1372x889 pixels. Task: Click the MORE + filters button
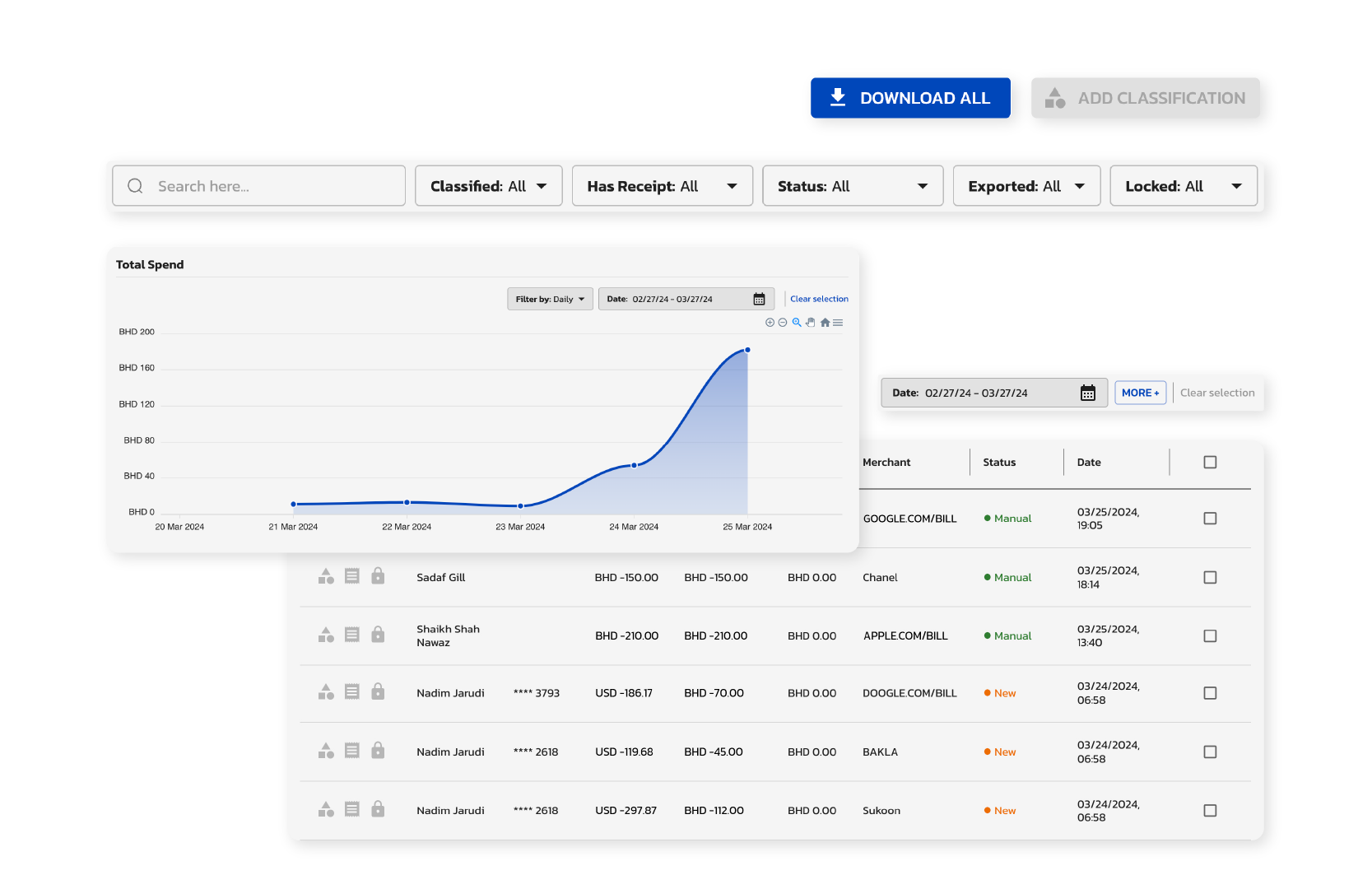tap(1140, 393)
